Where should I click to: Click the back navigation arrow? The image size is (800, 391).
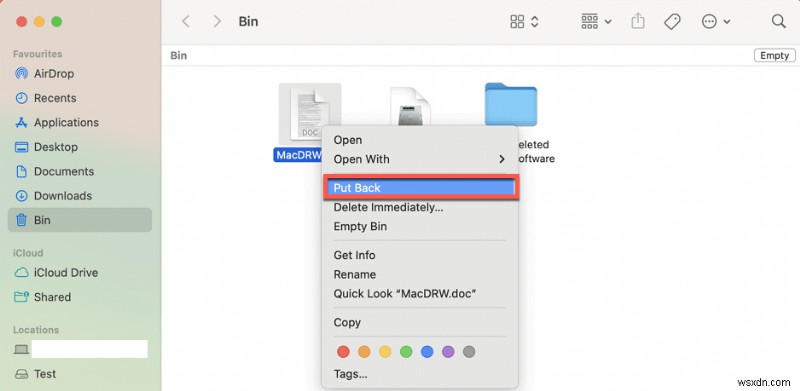point(186,21)
